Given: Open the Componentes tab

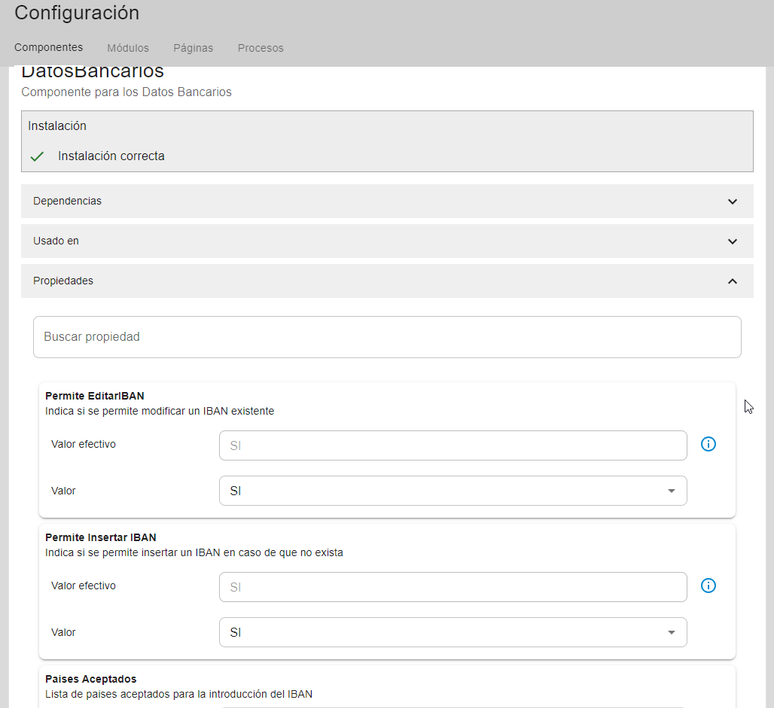Looking at the screenshot, I should pyautogui.click(x=48, y=47).
